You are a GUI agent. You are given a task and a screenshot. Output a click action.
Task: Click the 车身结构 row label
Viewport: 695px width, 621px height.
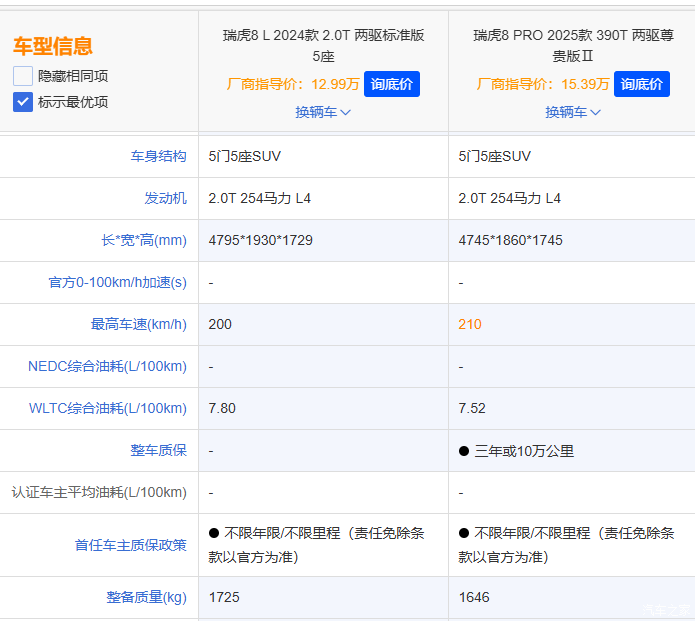click(158, 156)
